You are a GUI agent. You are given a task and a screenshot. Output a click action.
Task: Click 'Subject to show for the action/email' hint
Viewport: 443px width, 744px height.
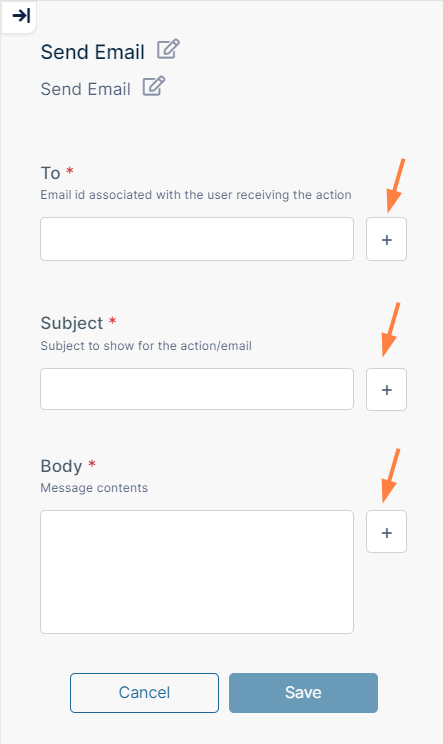click(146, 346)
